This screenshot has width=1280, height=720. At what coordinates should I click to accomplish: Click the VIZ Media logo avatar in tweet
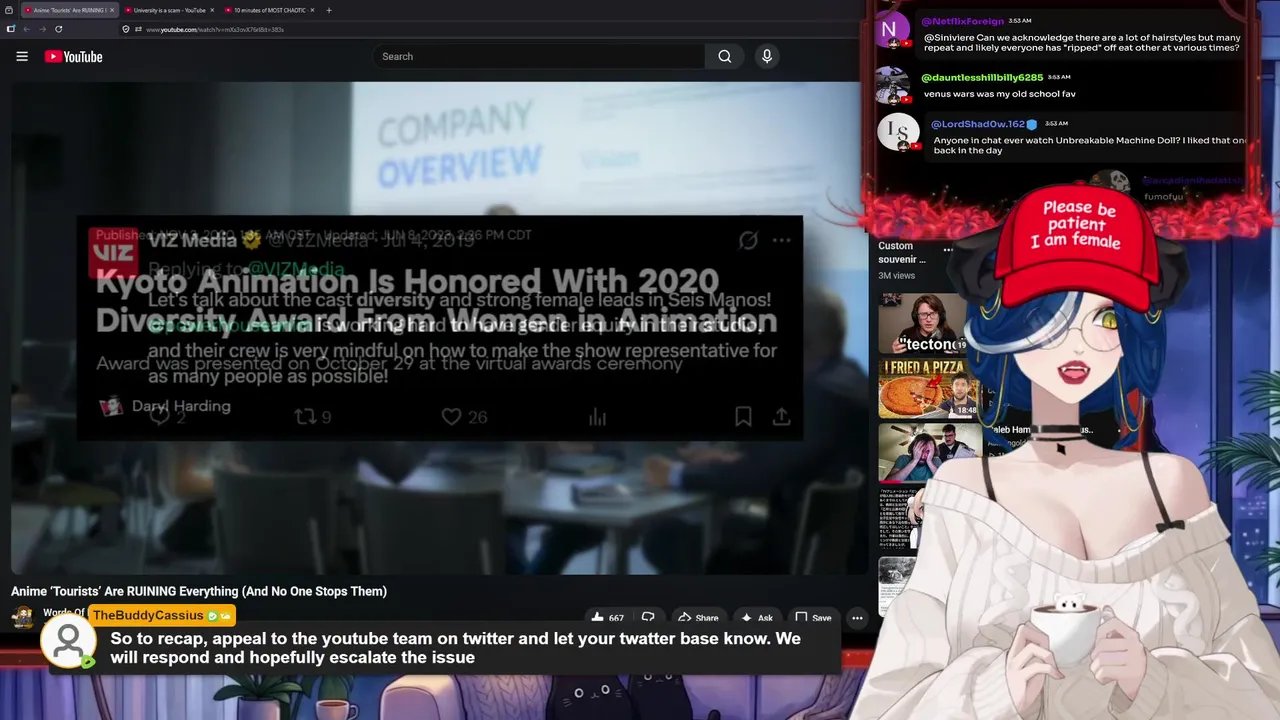(x=112, y=252)
